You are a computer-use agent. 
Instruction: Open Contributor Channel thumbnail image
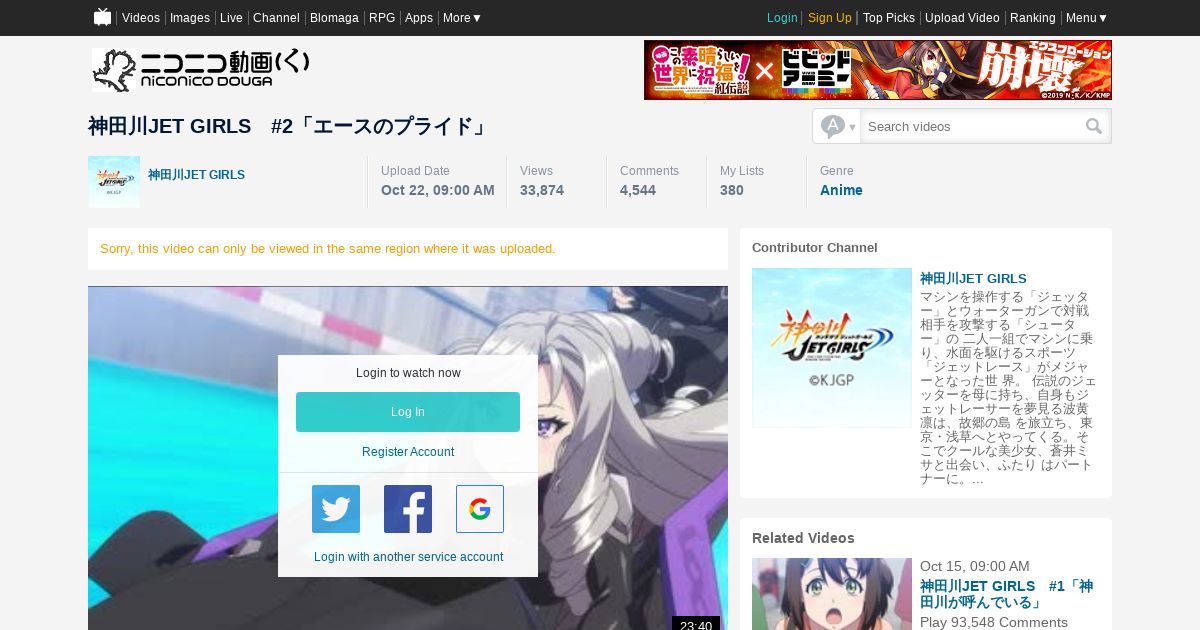pos(832,348)
